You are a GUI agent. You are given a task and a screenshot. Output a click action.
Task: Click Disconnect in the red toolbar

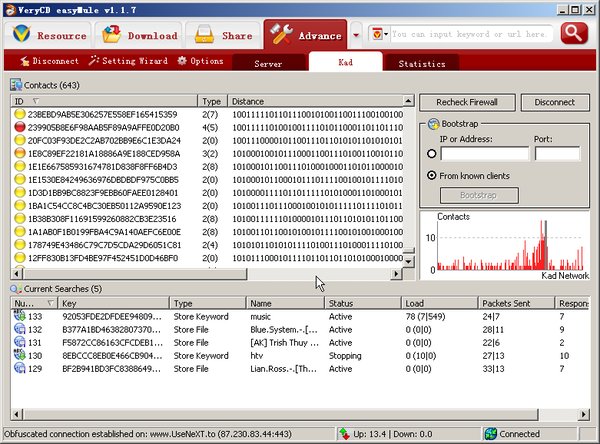coord(50,61)
